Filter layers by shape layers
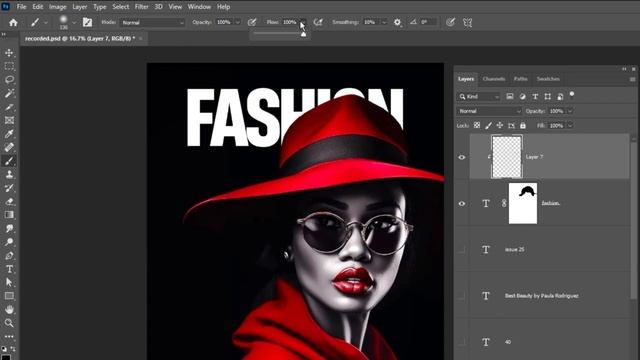This screenshot has width=640, height=360. coord(548,96)
